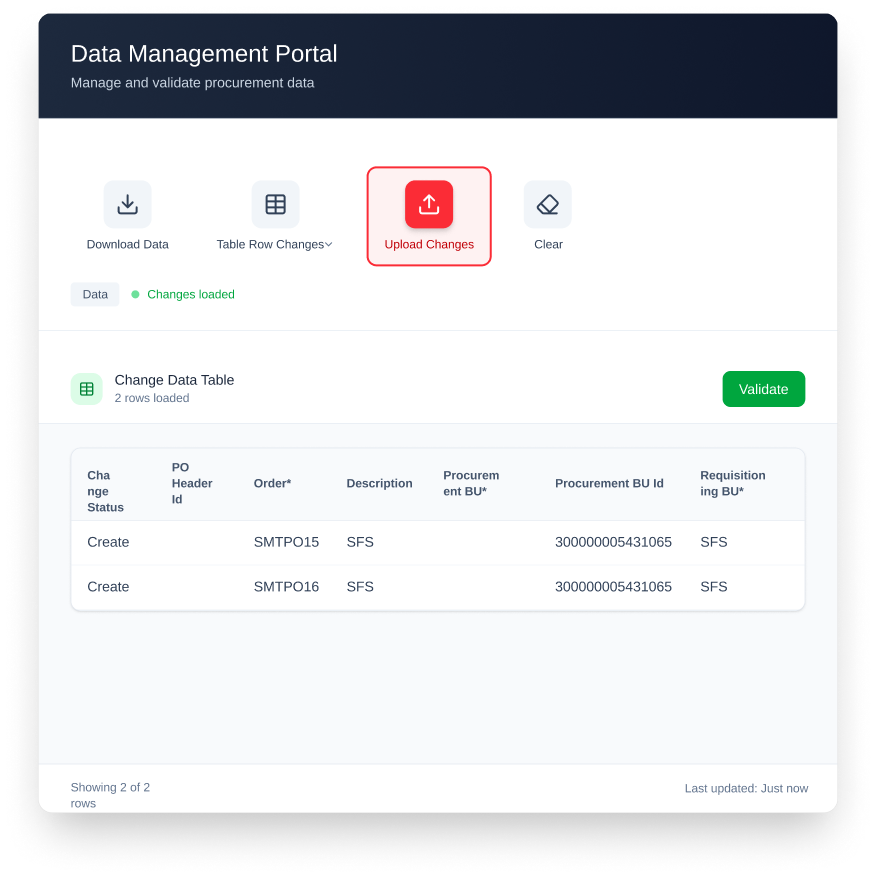Select the SMTPO15 order cell
Viewport: 876px width, 876px height.
[x=286, y=542]
